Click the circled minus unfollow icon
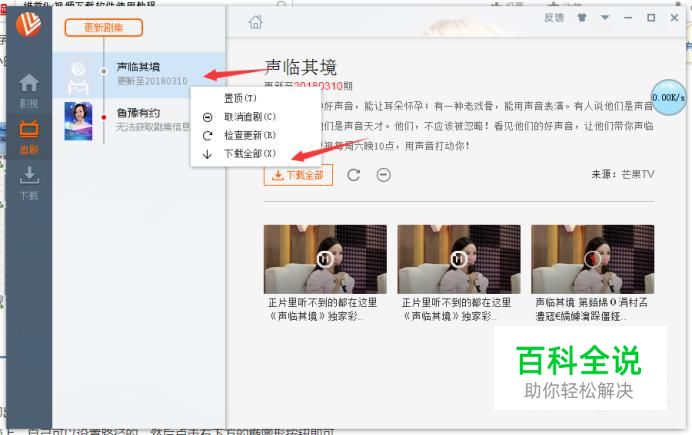 384,175
